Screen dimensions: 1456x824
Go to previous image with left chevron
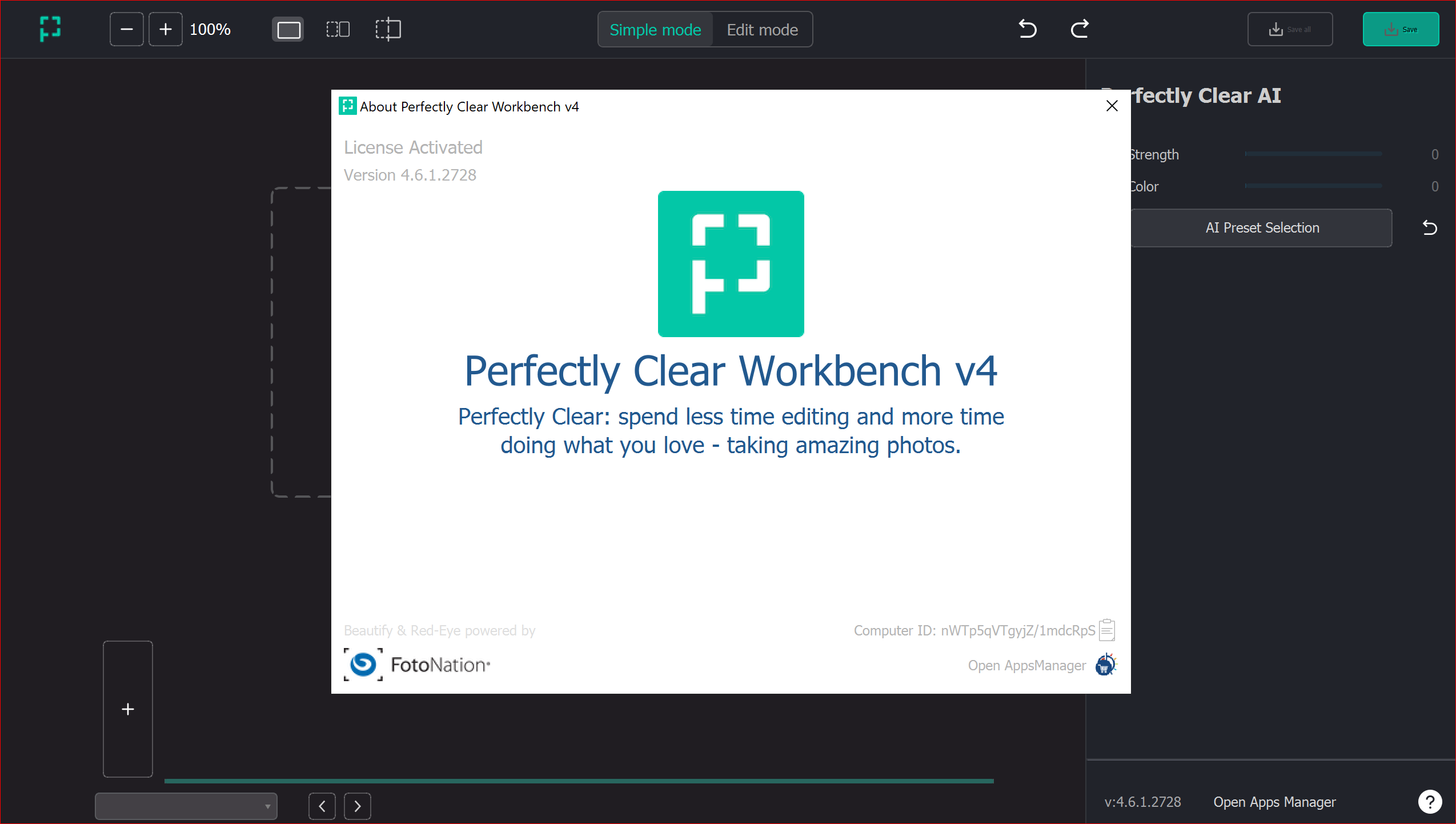[x=322, y=806]
